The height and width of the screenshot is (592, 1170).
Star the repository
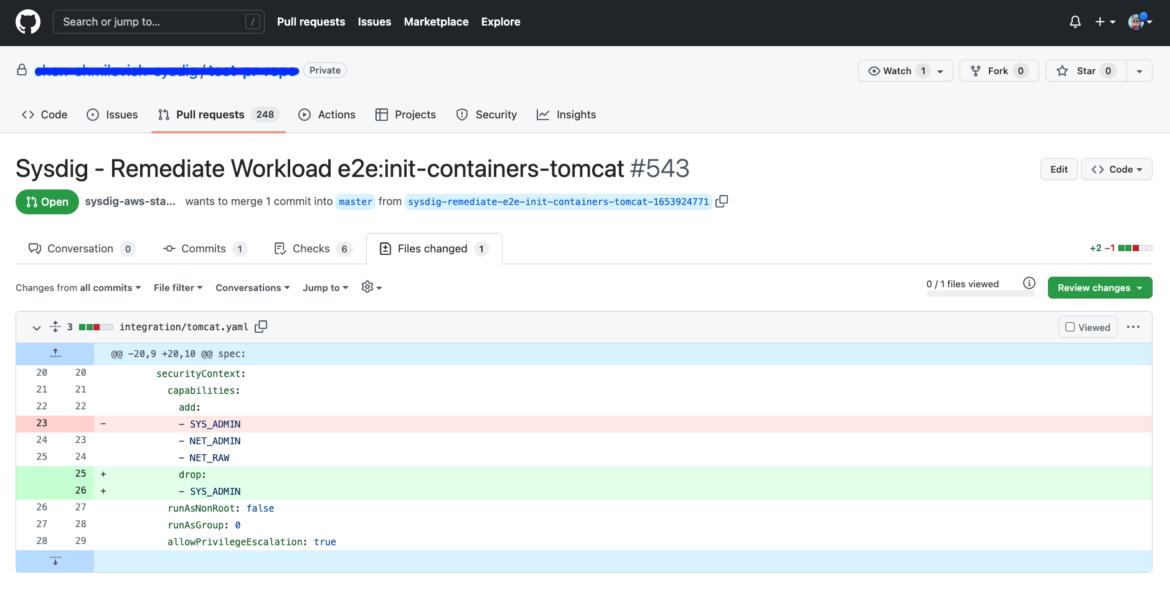tap(1086, 71)
